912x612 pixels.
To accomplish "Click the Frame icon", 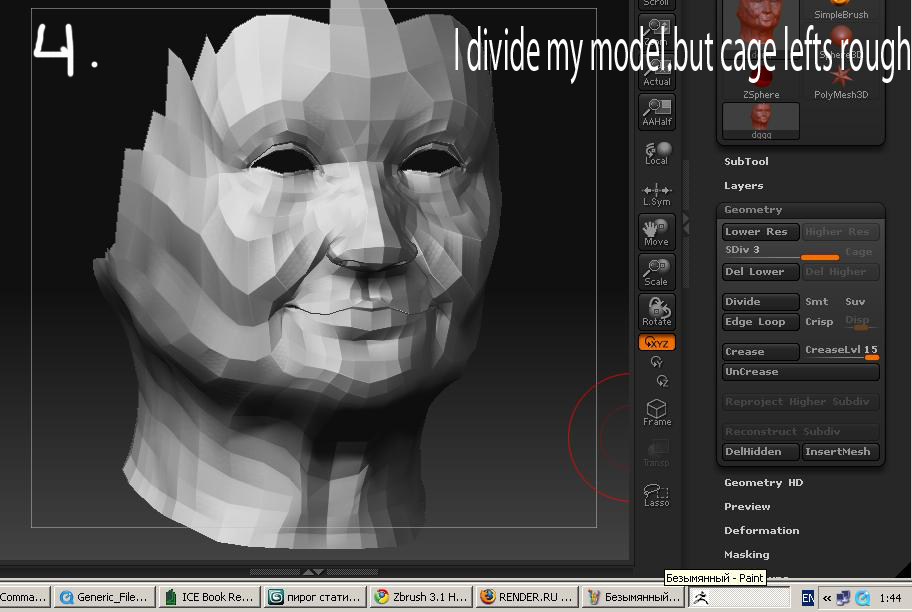I will [657, 412].
